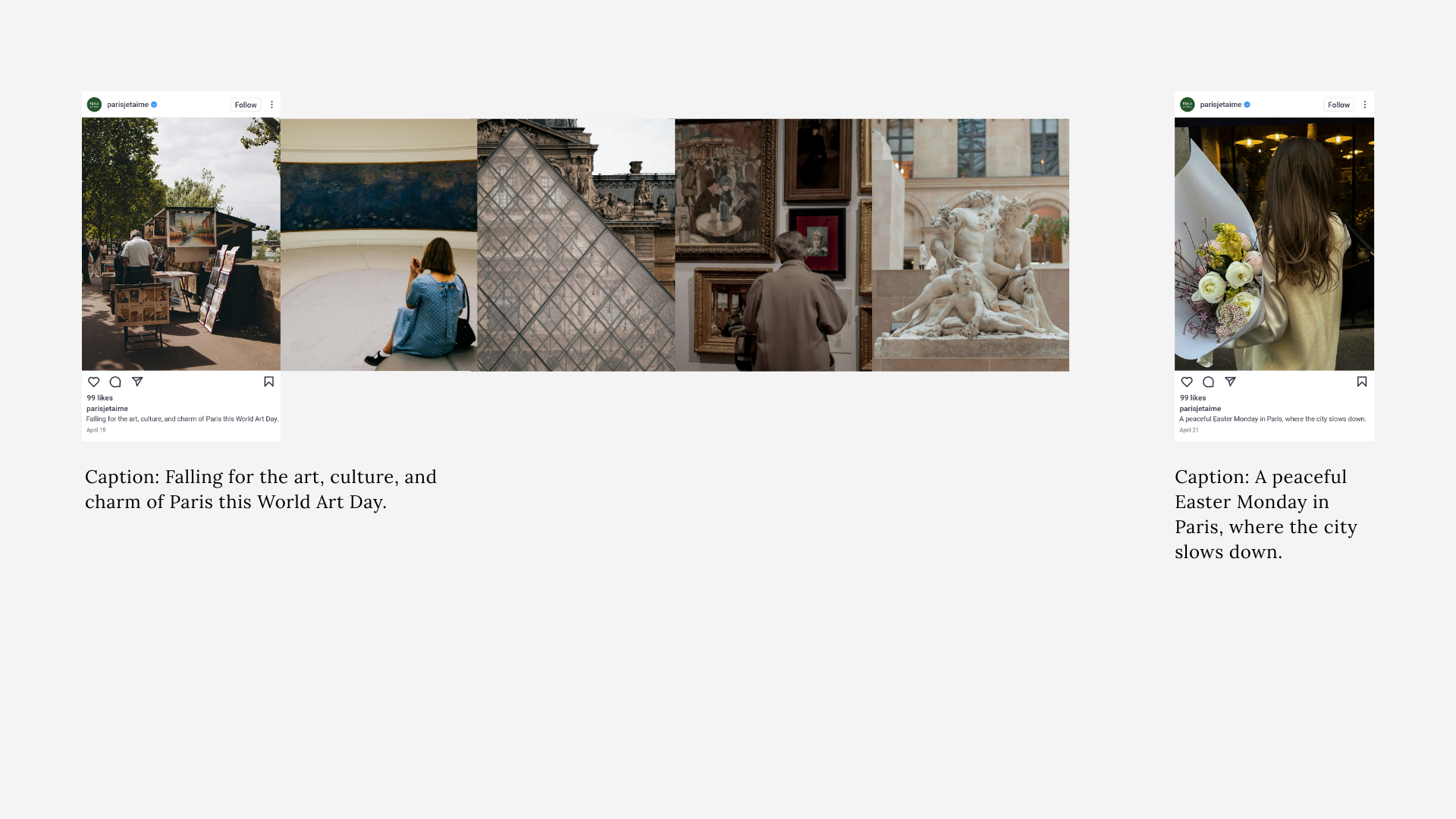Share the World Art Day post

[x=137, y=381]
